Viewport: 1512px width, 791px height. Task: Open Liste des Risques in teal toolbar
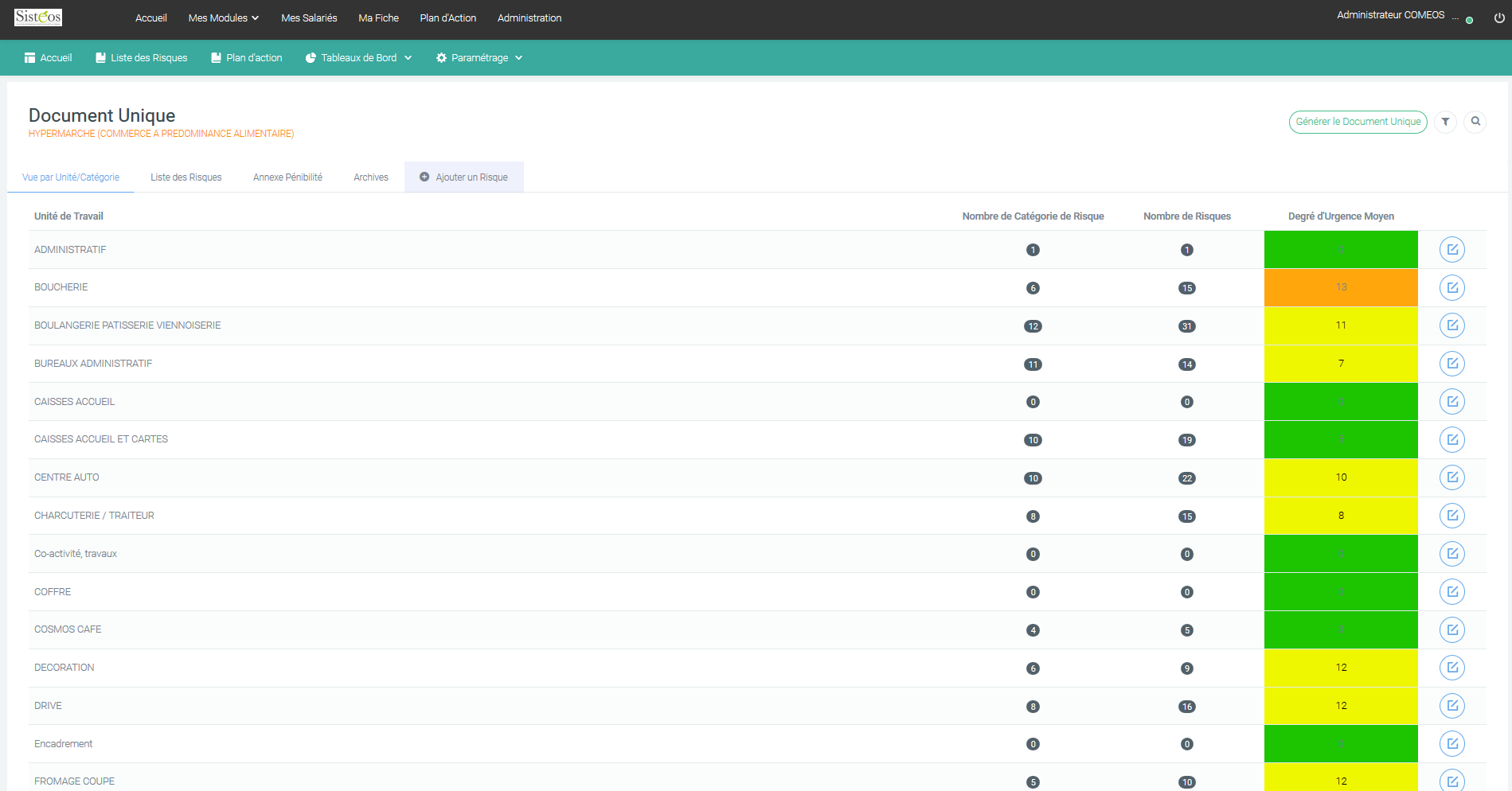point(142,58)
